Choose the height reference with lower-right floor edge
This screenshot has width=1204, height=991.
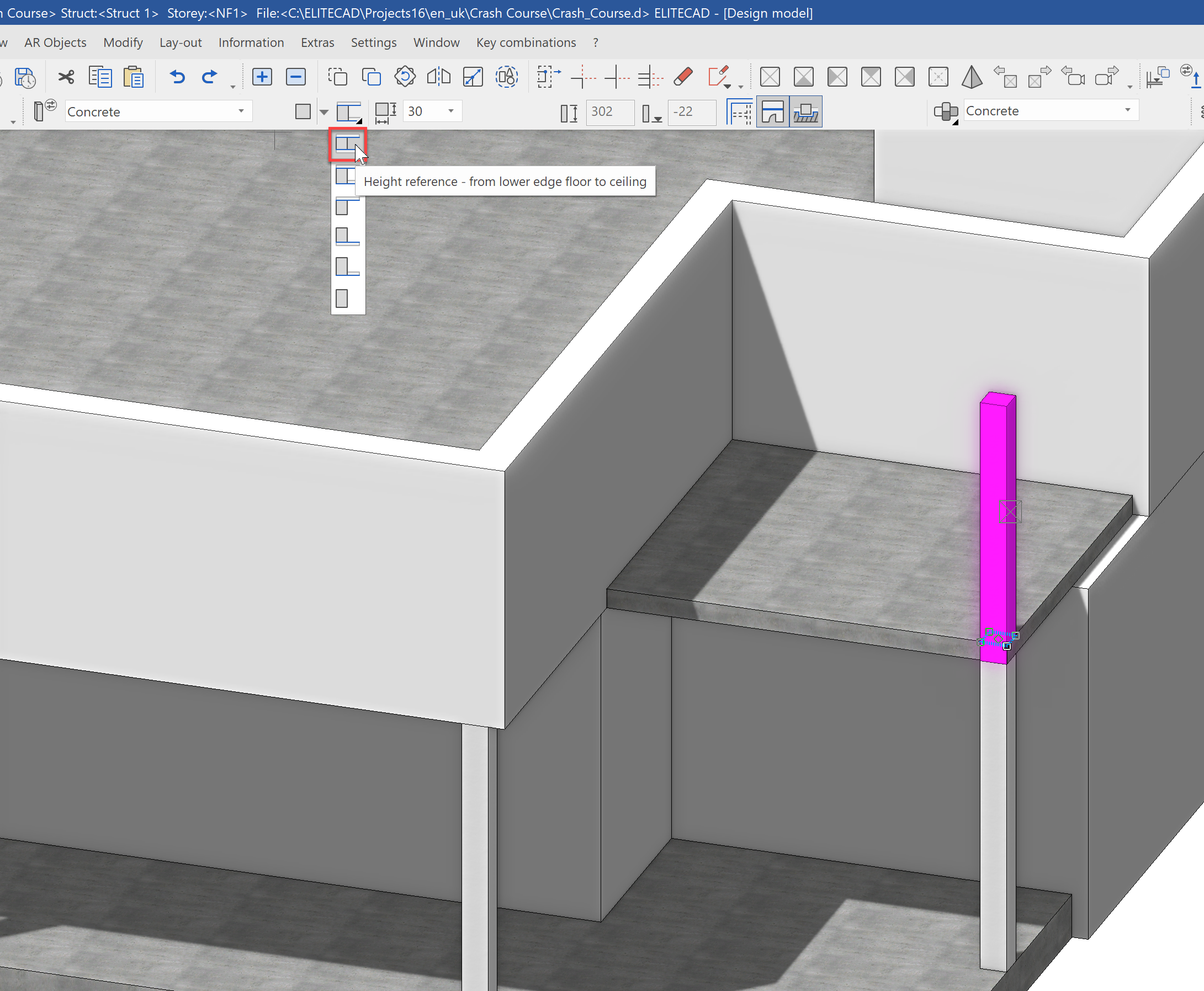point(347,267)
